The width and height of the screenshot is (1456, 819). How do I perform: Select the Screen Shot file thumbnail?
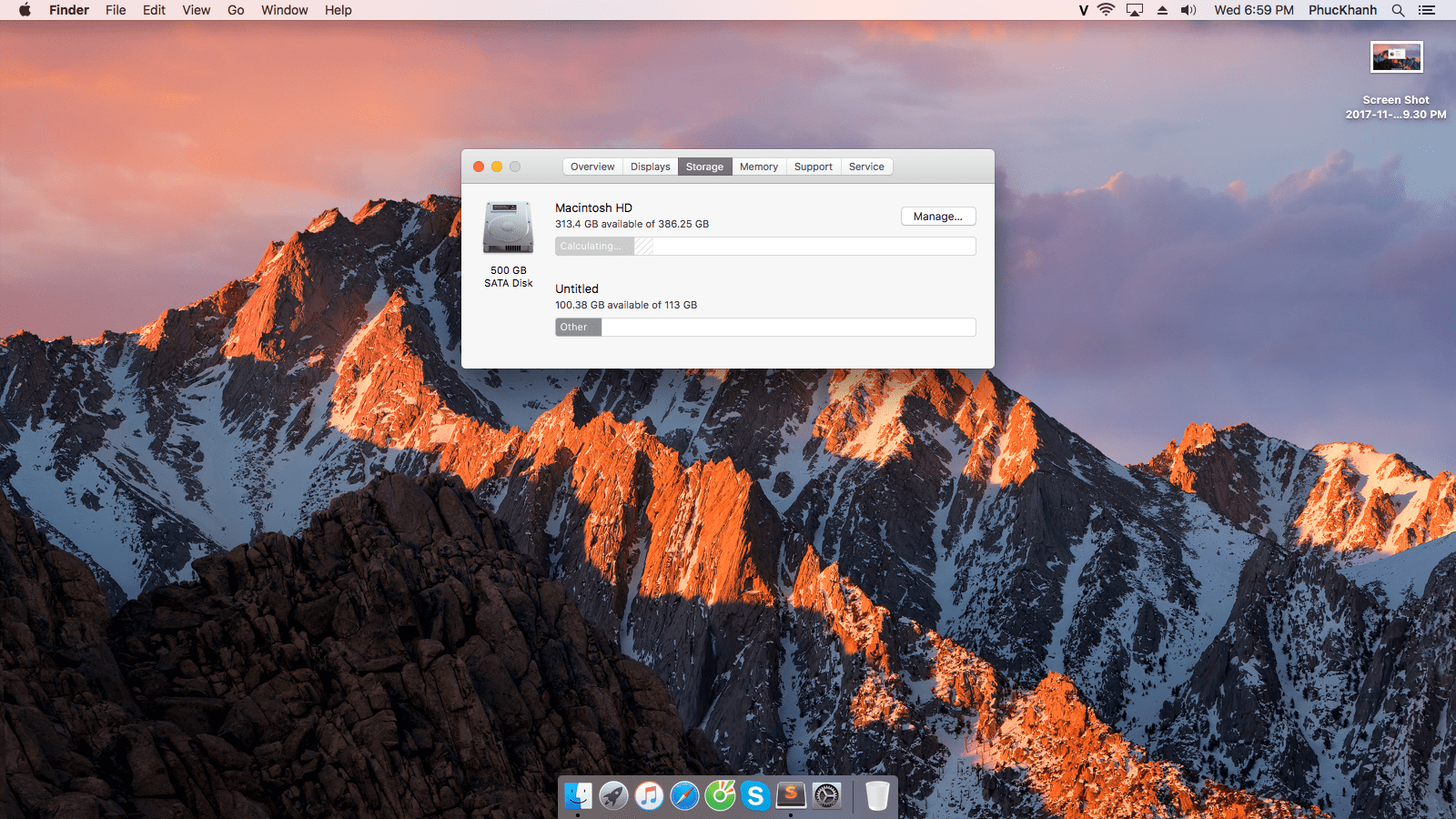pyautogui.click(x=1396, y=57)
